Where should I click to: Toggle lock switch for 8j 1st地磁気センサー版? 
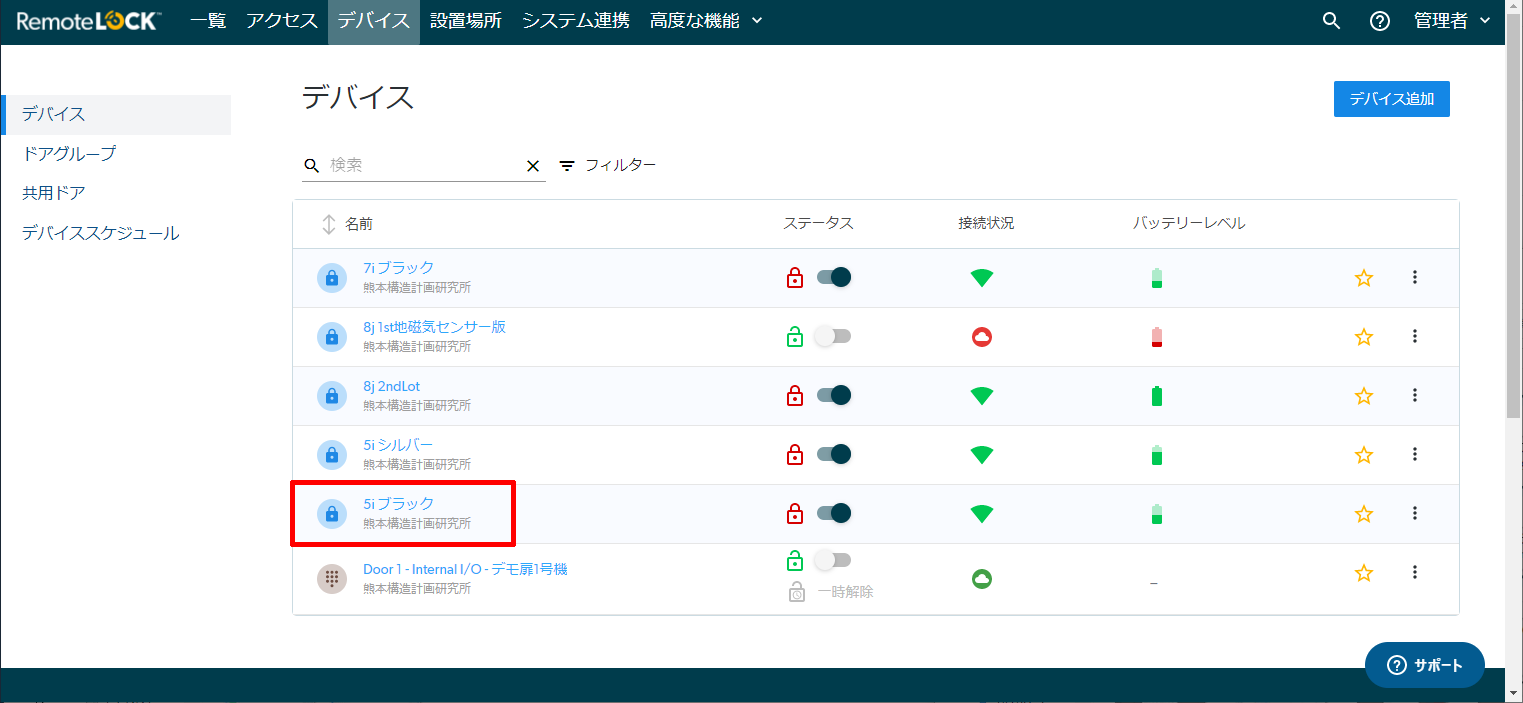(x=832, y=336)
